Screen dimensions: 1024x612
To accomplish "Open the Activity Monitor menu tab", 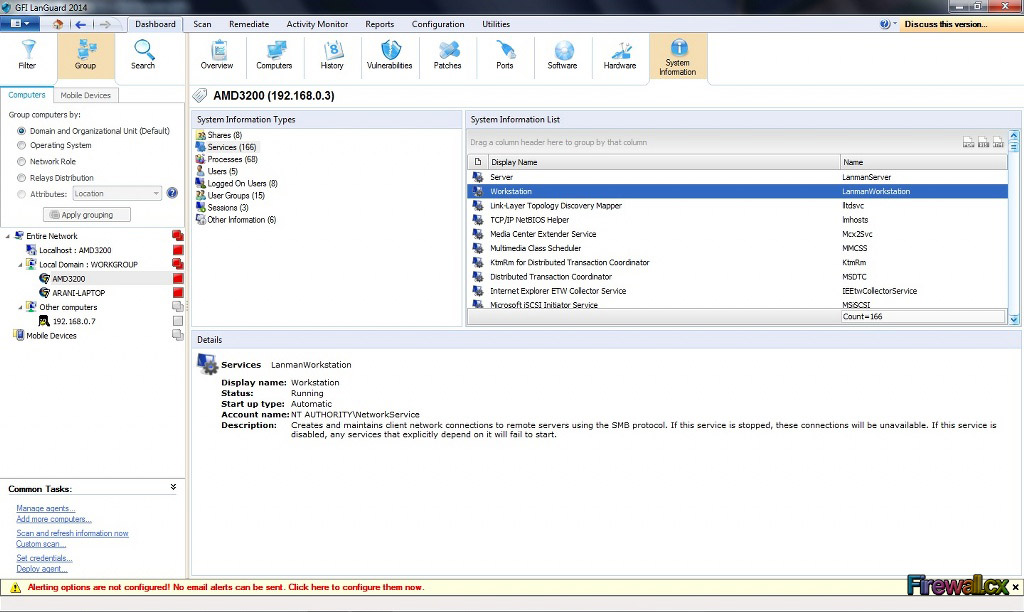I will click(317, 24).
